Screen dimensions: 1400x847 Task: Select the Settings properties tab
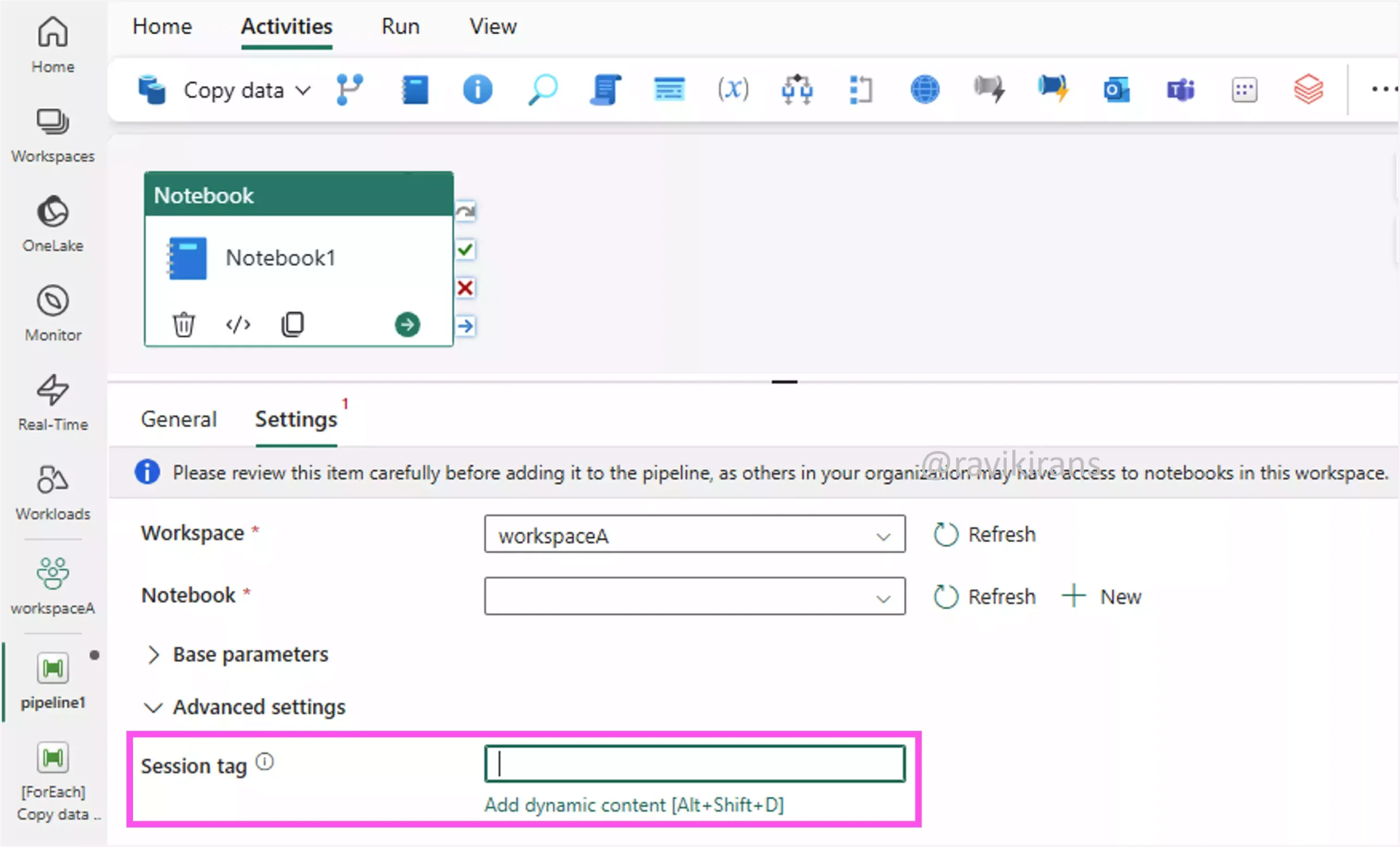[296, 419]
